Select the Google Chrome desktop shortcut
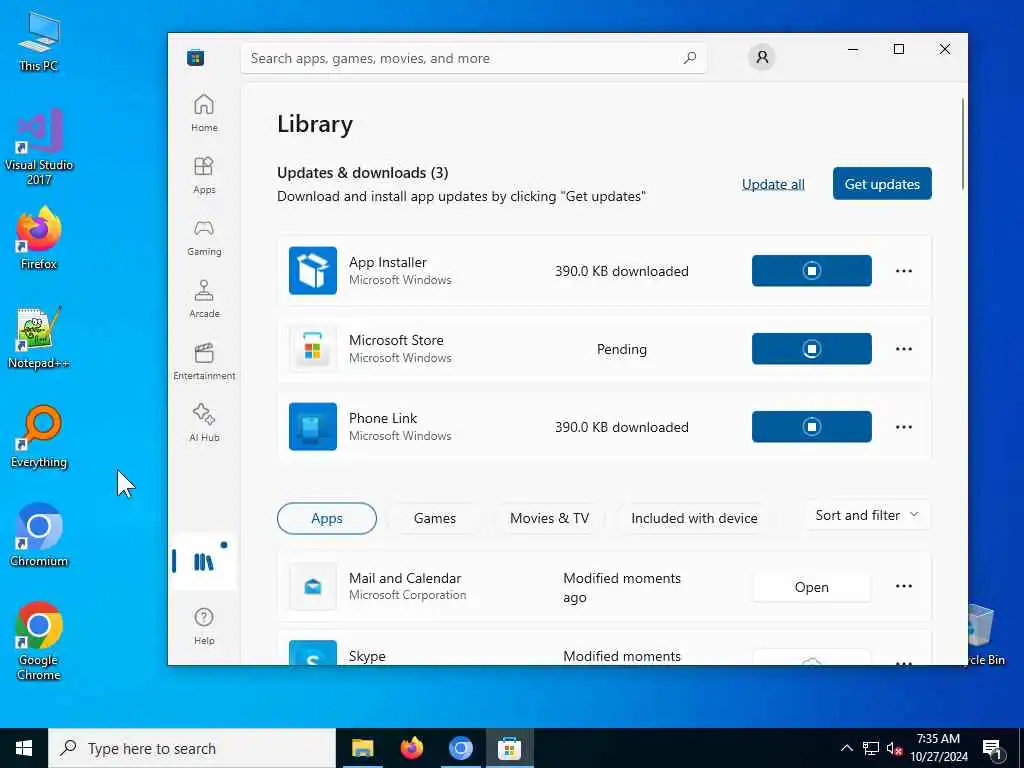Viewport: 1024px width, 768px height. 39,641
